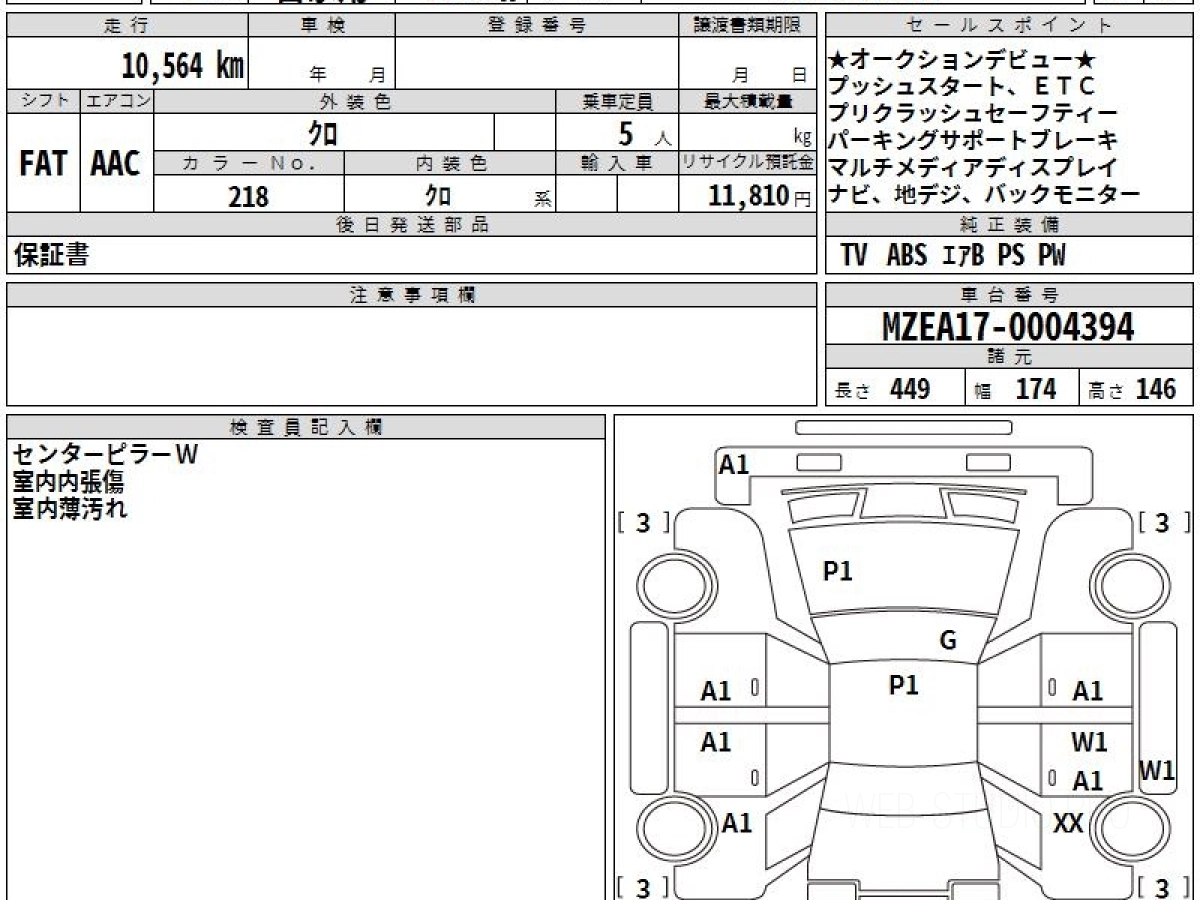
Task: Select the TV equipment code
Action: coord(854,256)
